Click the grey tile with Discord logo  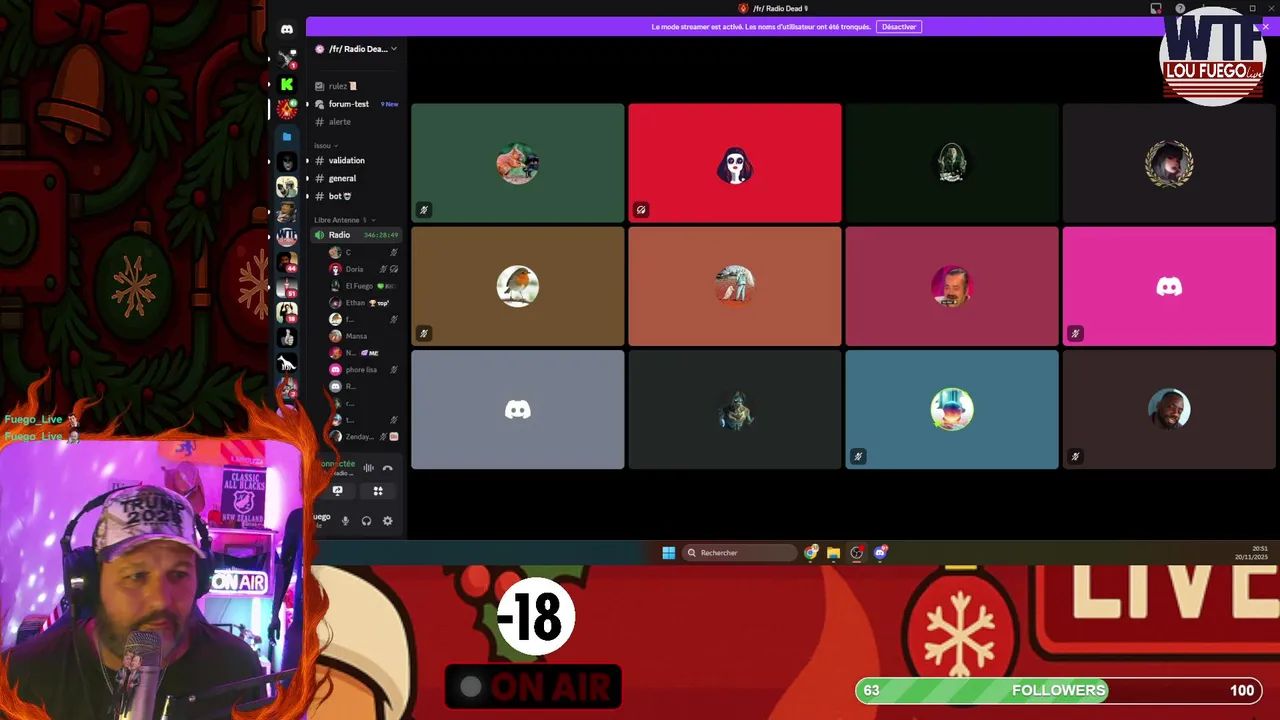click(x=518, y=409)
